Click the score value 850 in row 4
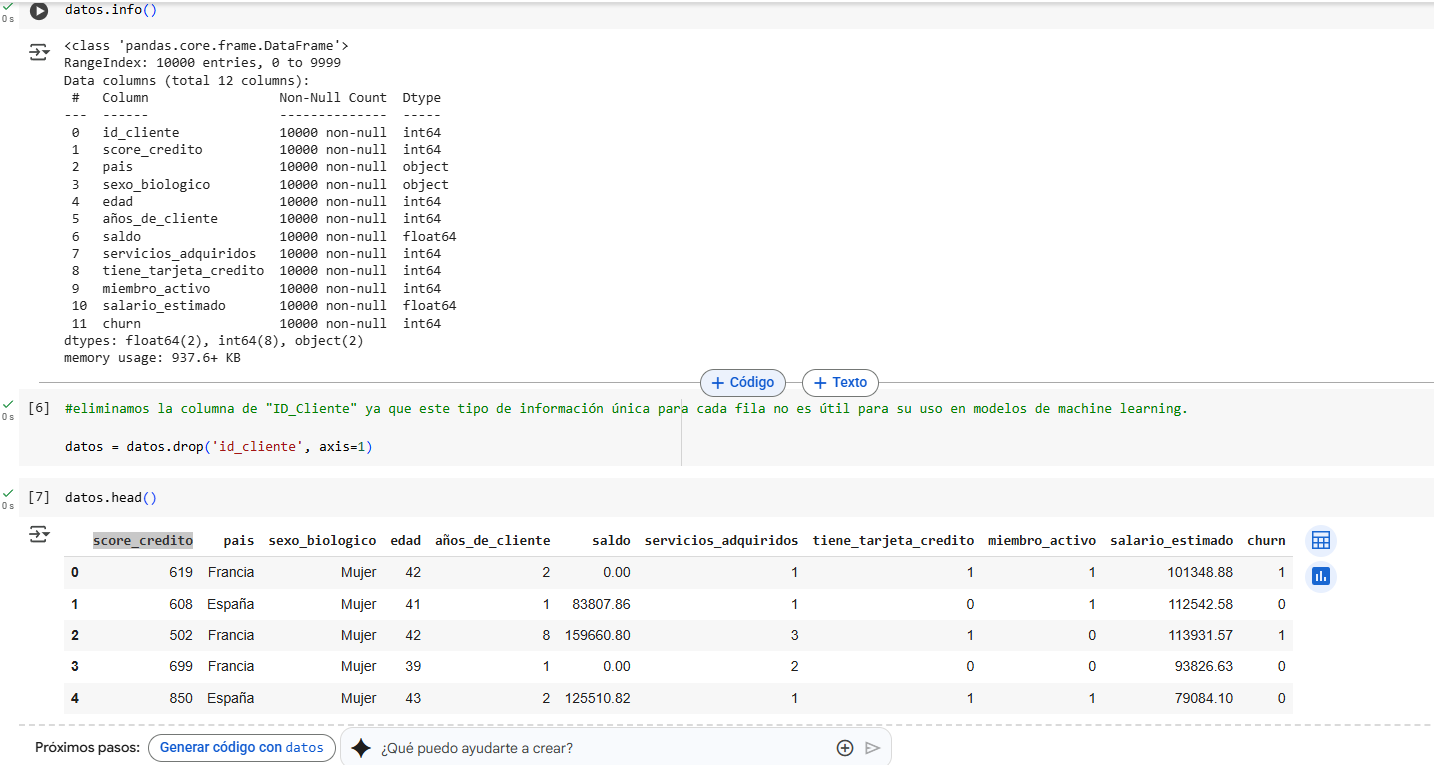This screenshot has height=765, width=1434. point(181,698)
